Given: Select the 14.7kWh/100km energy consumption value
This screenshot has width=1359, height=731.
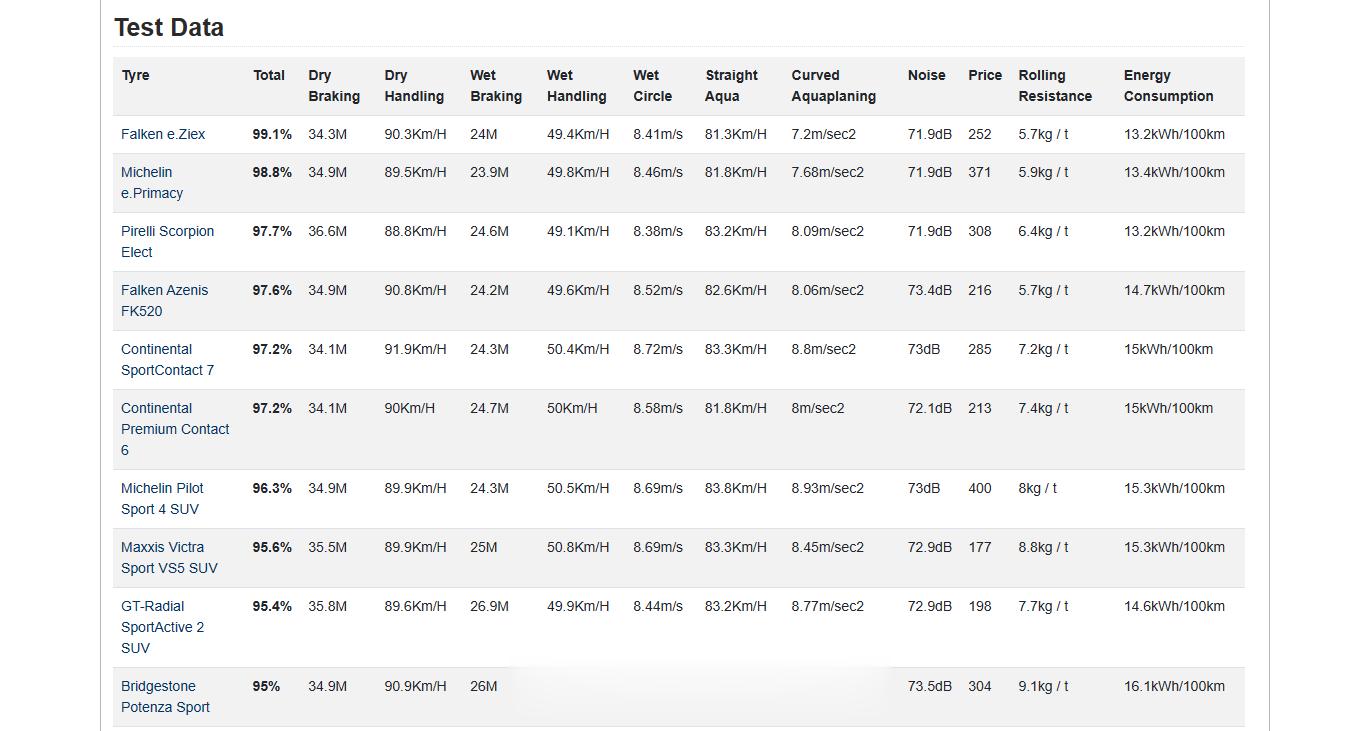Looking at the screenshot, I should point(1174,290).
